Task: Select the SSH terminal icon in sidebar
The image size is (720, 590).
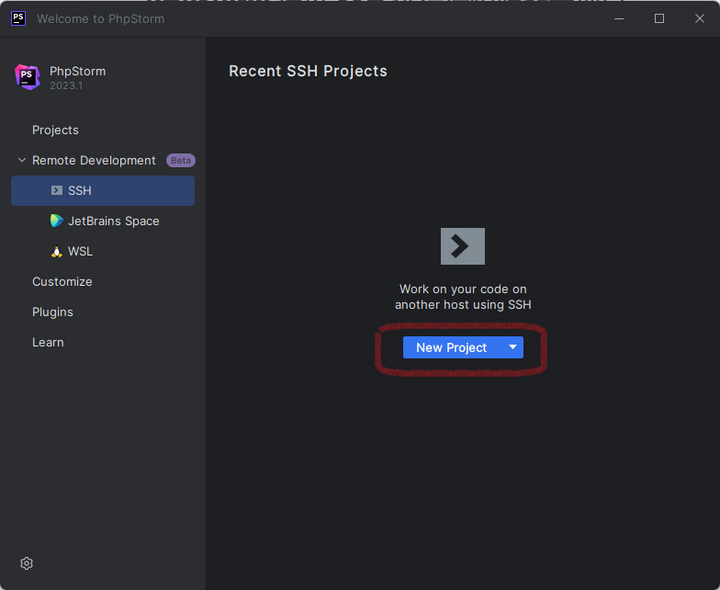Action: tap(57, 191)
